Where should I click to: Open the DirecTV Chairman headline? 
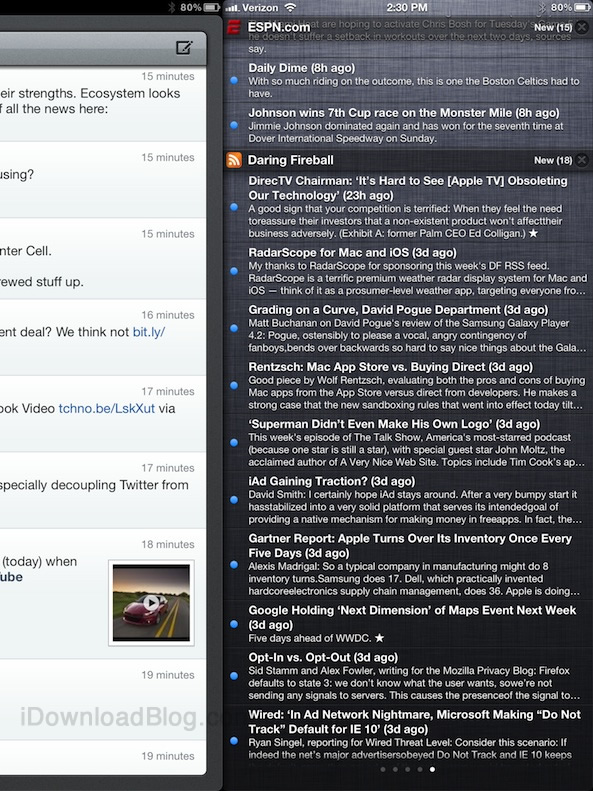pos(408,188)
